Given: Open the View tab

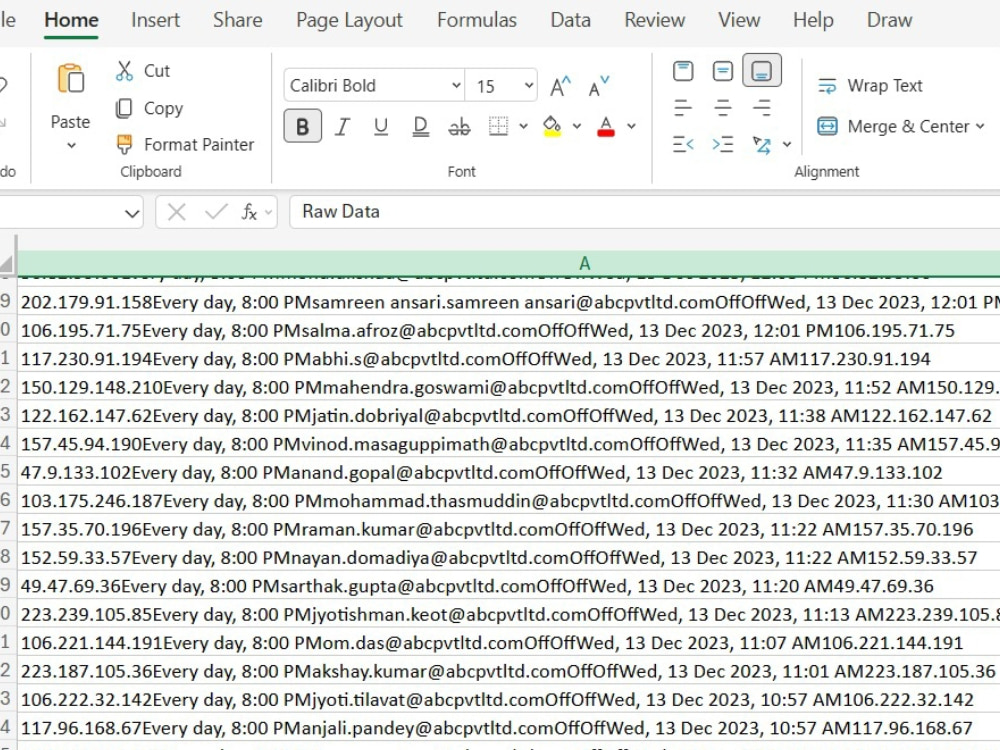Looking at the screenshot, I should click(739, 20).
